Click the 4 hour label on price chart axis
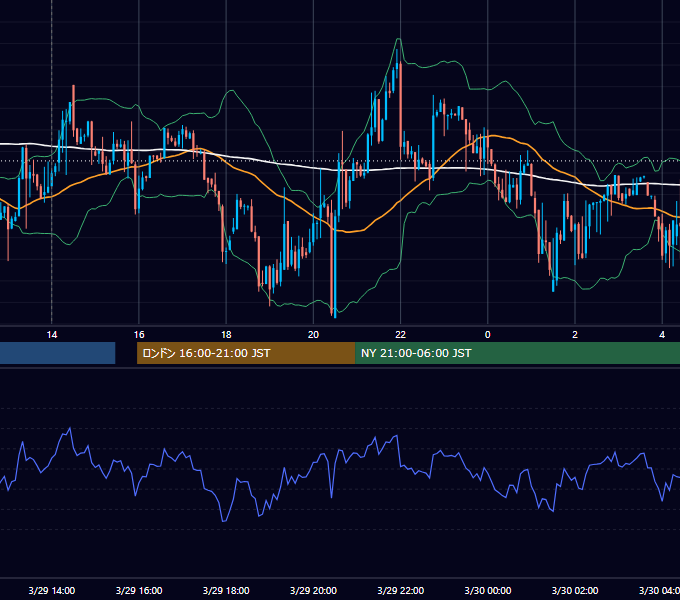680x600 pixels. [662, 335]
